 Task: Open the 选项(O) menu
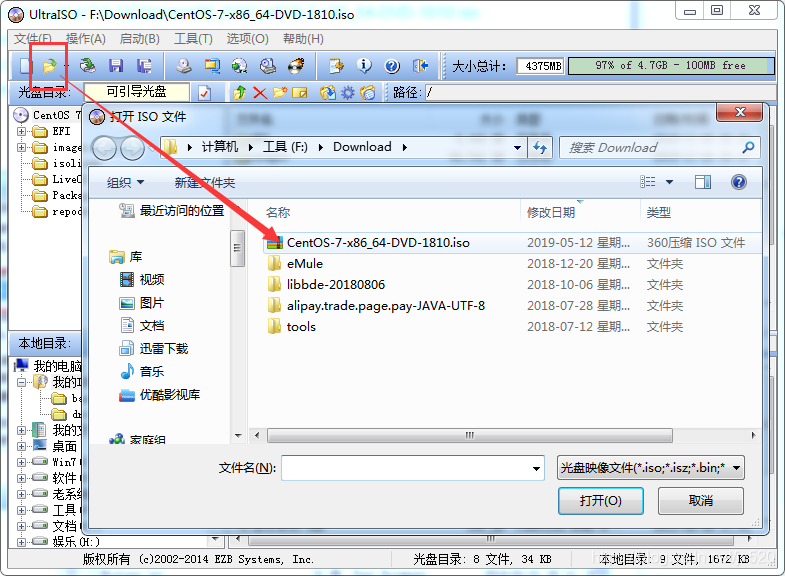click(x=247, y=39)
